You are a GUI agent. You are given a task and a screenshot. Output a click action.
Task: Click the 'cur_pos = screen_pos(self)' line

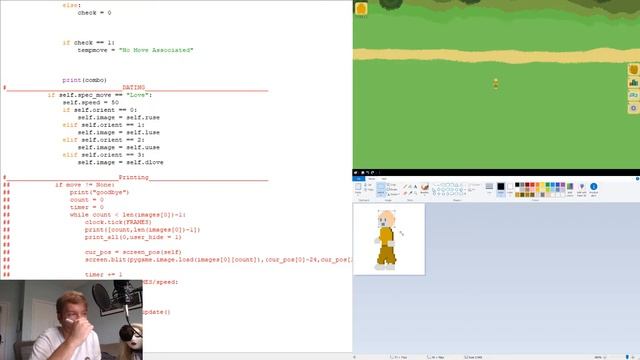[133, 252]
